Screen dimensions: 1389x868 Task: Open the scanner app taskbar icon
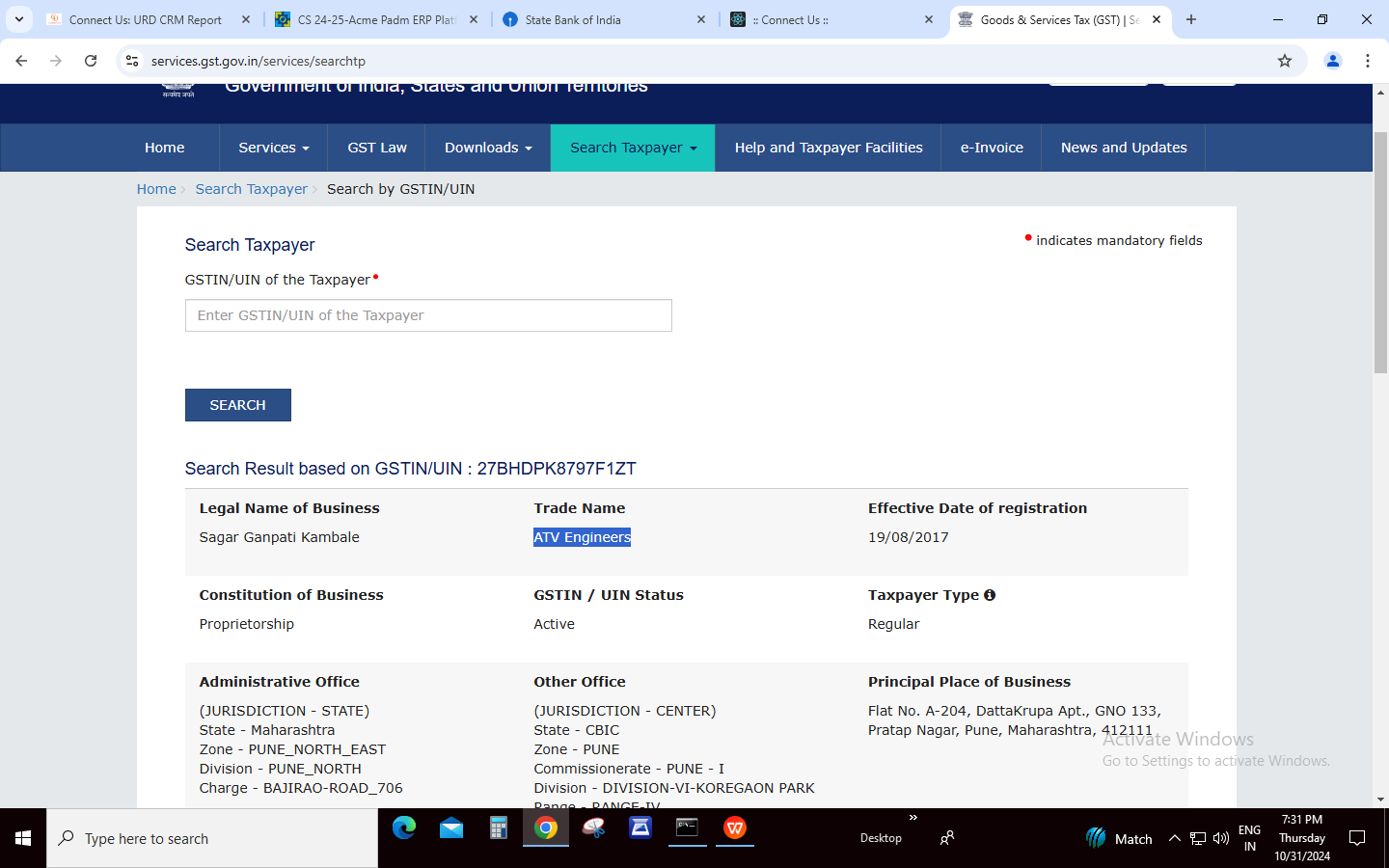(x=640, y=827)
